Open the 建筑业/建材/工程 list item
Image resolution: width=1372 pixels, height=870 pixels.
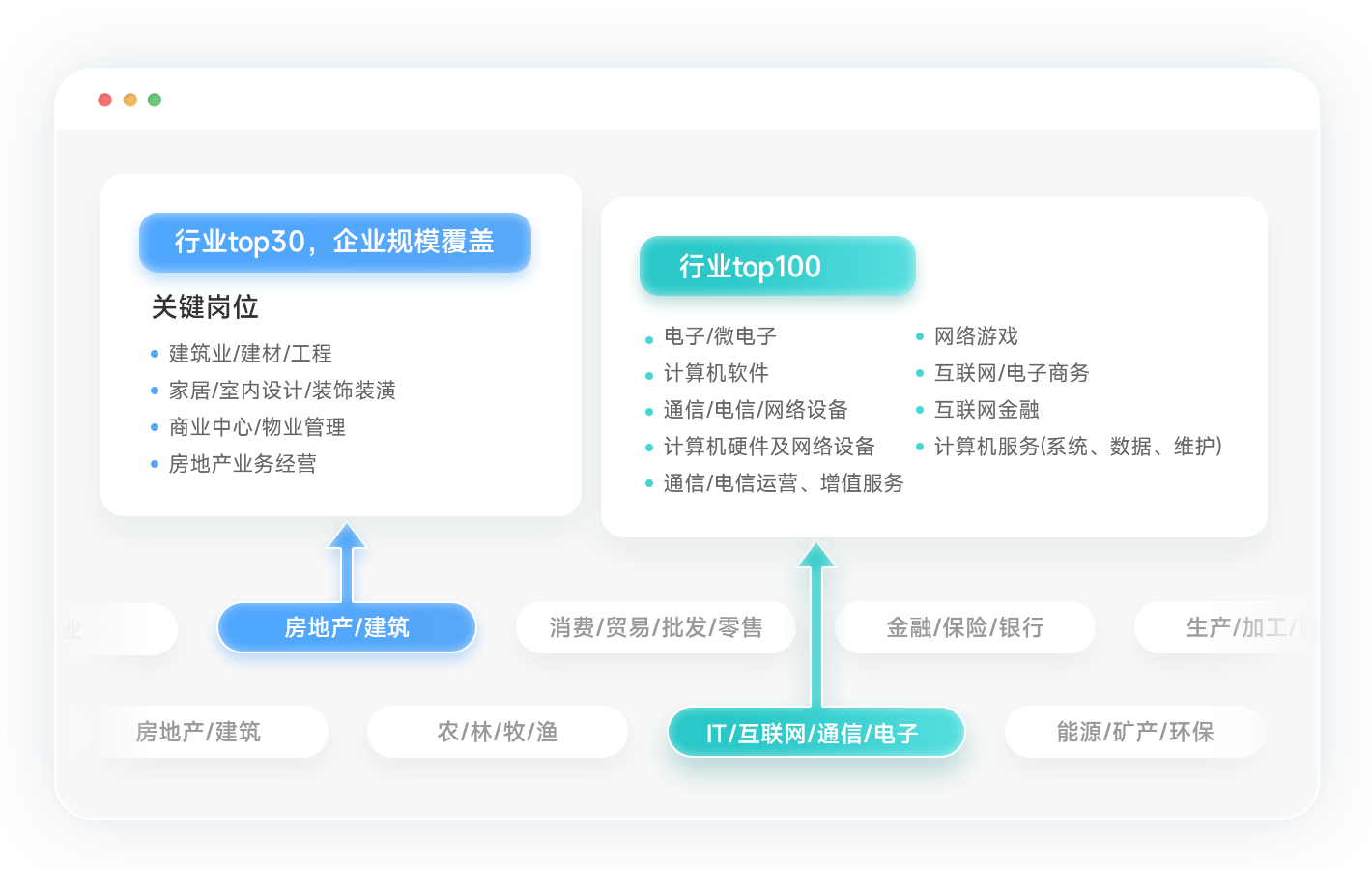(x=250, y=354)
